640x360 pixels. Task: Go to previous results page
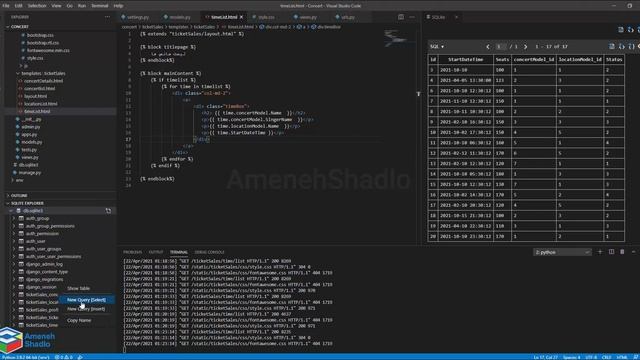point(488,47)
